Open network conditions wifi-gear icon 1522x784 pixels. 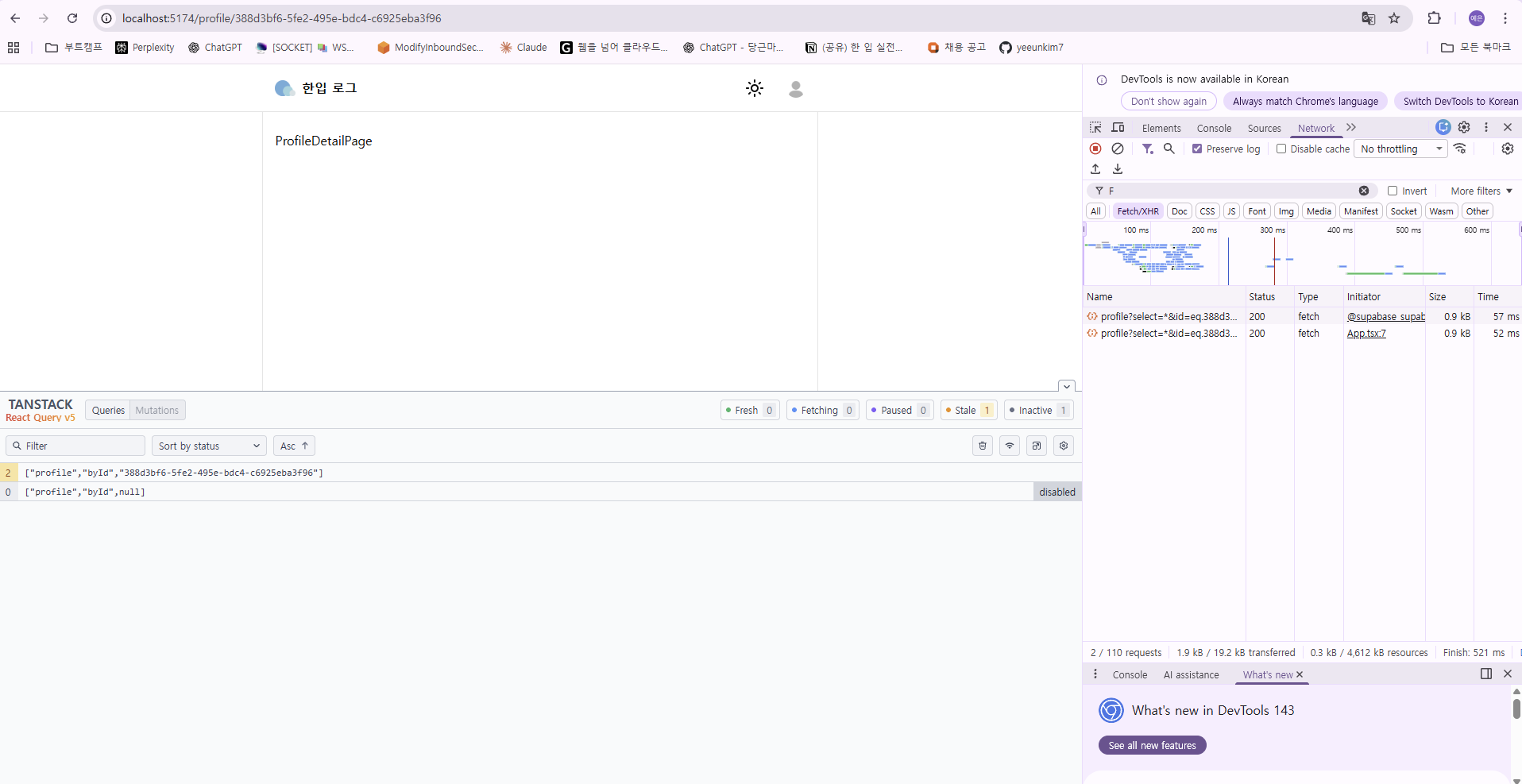tap(1460, 149)
